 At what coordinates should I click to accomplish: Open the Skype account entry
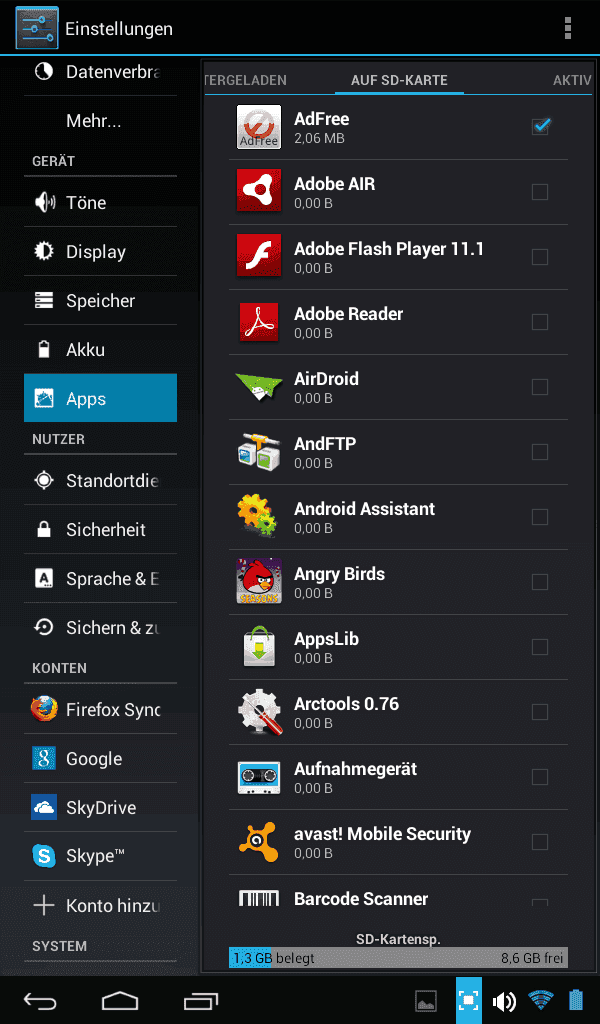(x=101, y=856)
